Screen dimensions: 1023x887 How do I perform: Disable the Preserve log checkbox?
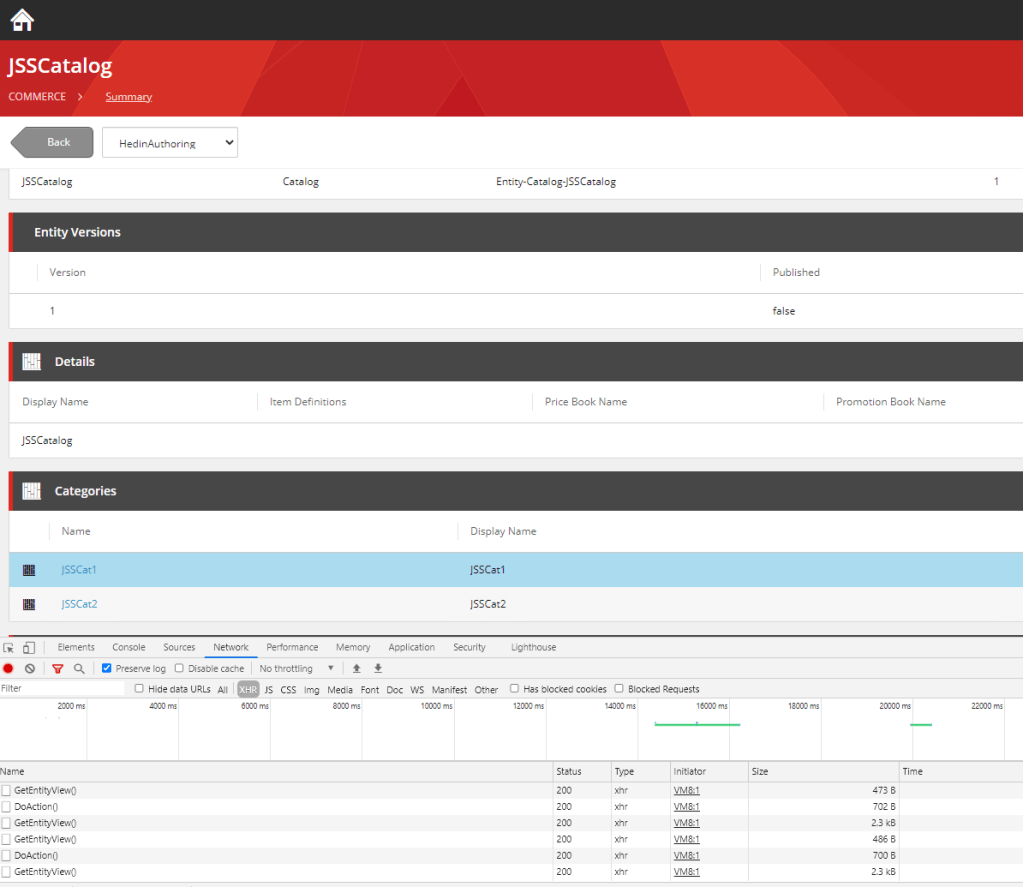tap(107, 669)
